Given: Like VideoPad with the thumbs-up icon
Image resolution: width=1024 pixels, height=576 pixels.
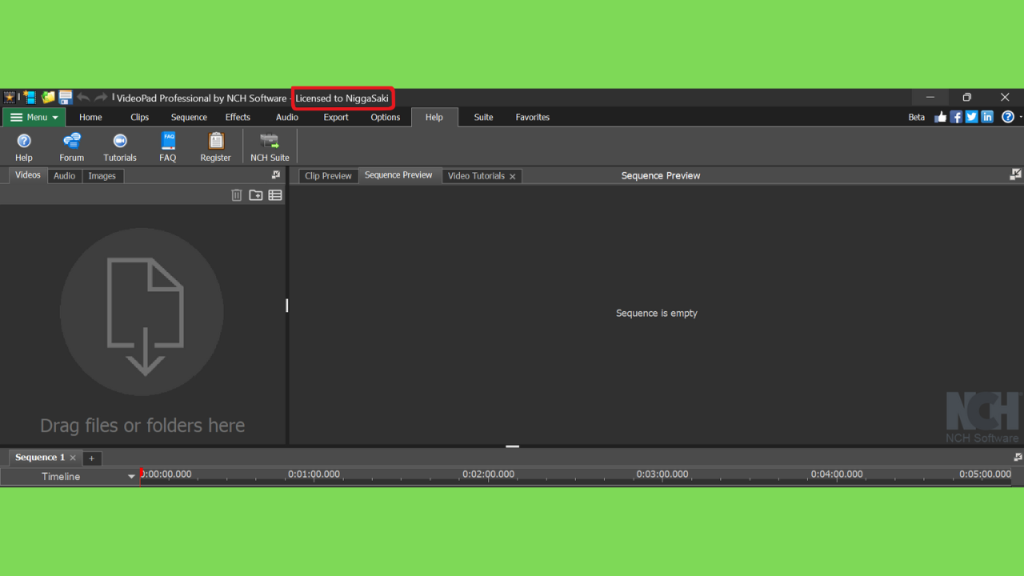Looking at the screenshot, I should (x=940, y=117).
